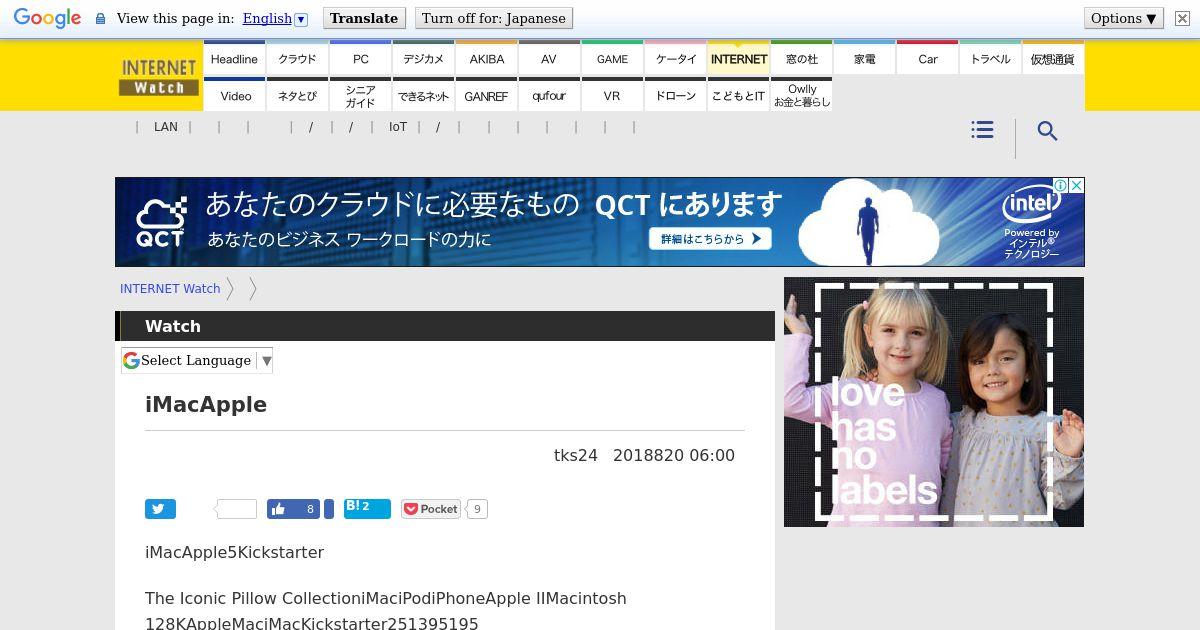Open the hamburger list menu icon
This screenshot has height=630, width=1200.
(x=982, y=130)
